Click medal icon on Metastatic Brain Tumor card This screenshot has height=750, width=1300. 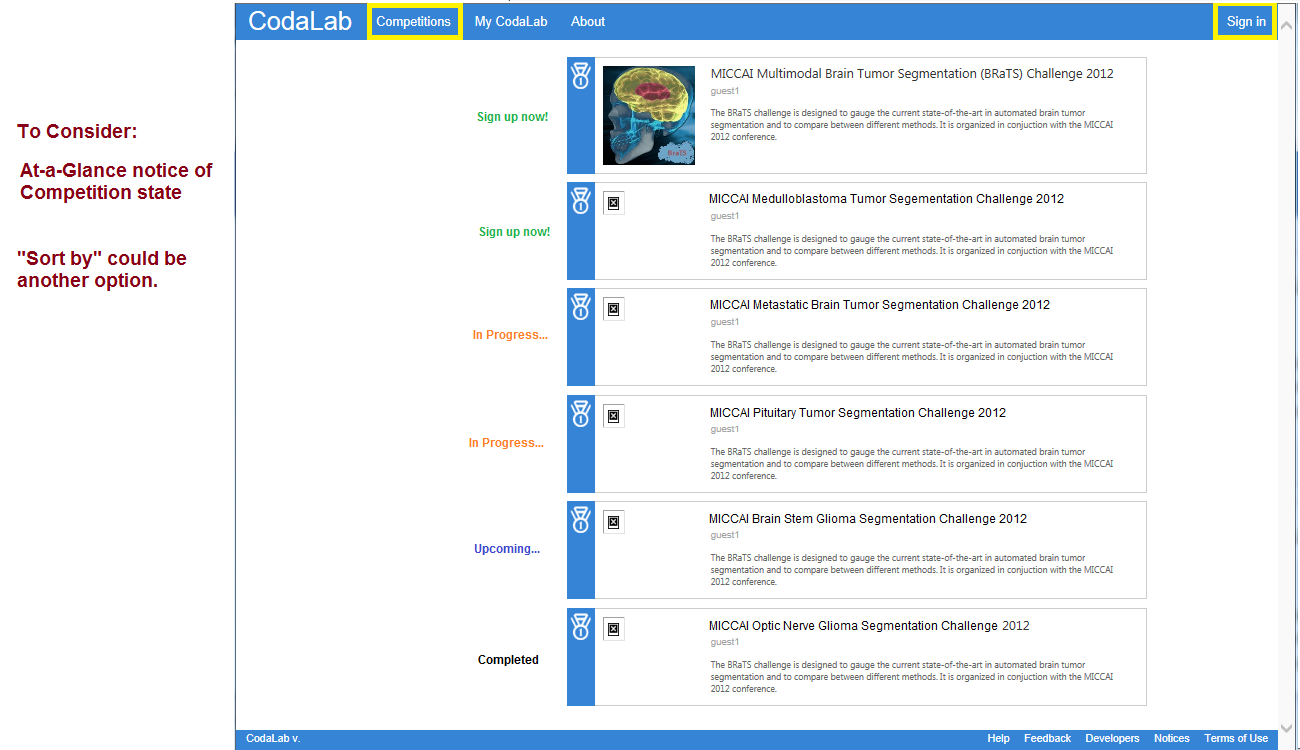point(581,307)
